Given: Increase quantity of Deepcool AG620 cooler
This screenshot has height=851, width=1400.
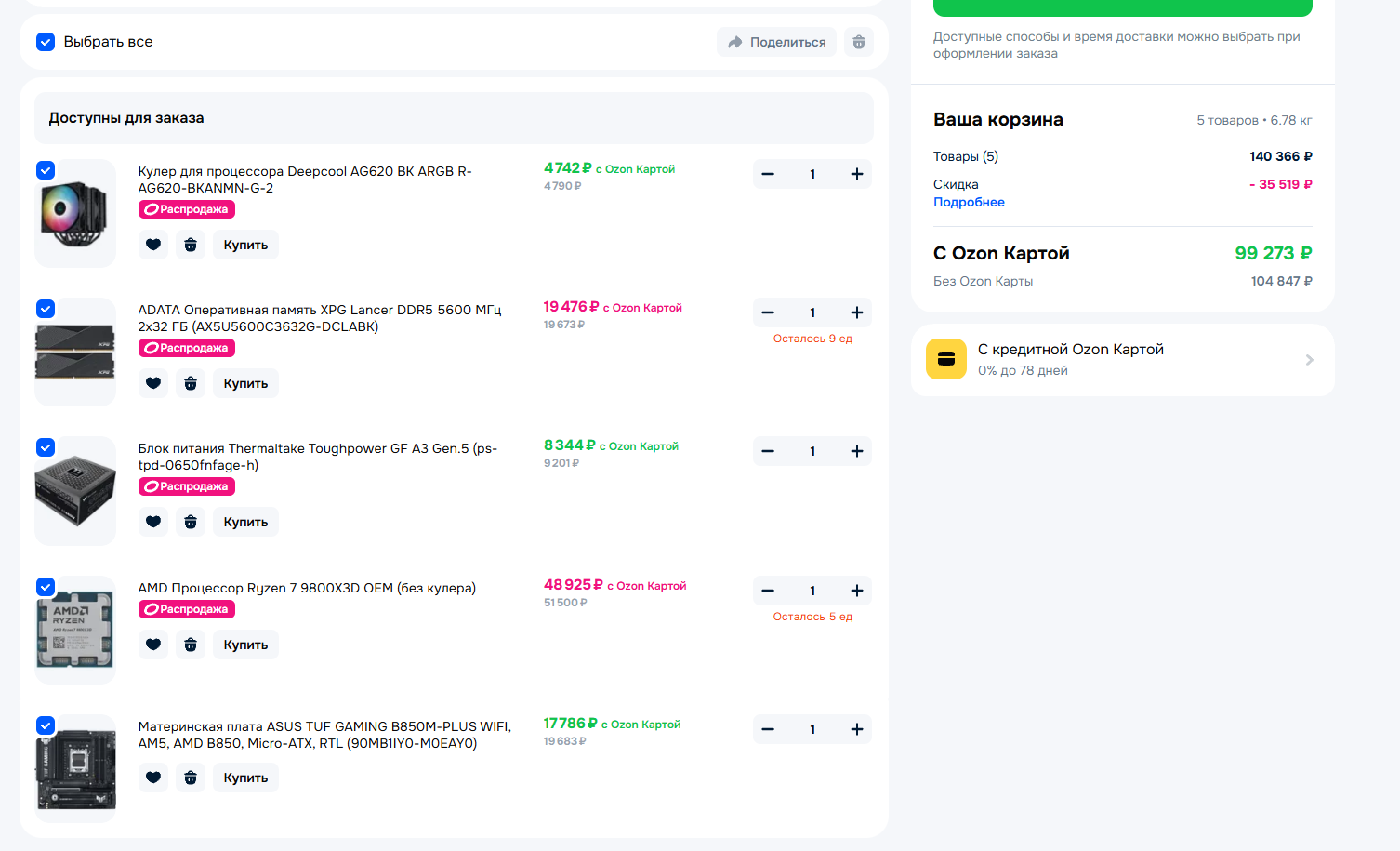Looking at the screenshot, I should tap(857, 174).
